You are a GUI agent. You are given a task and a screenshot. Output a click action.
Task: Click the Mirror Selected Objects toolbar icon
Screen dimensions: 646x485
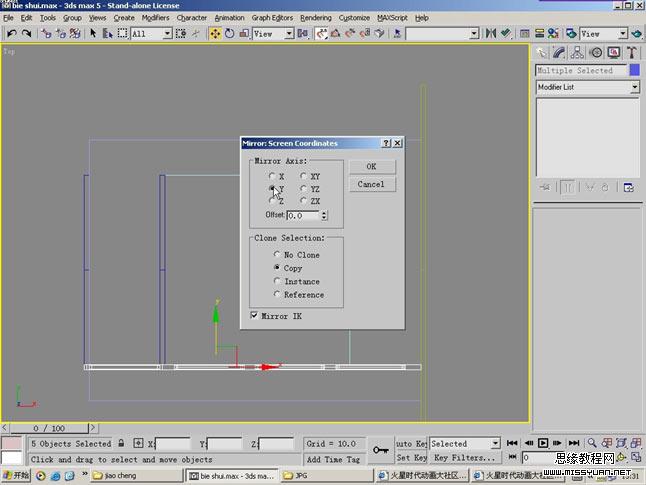pos(490,33)
